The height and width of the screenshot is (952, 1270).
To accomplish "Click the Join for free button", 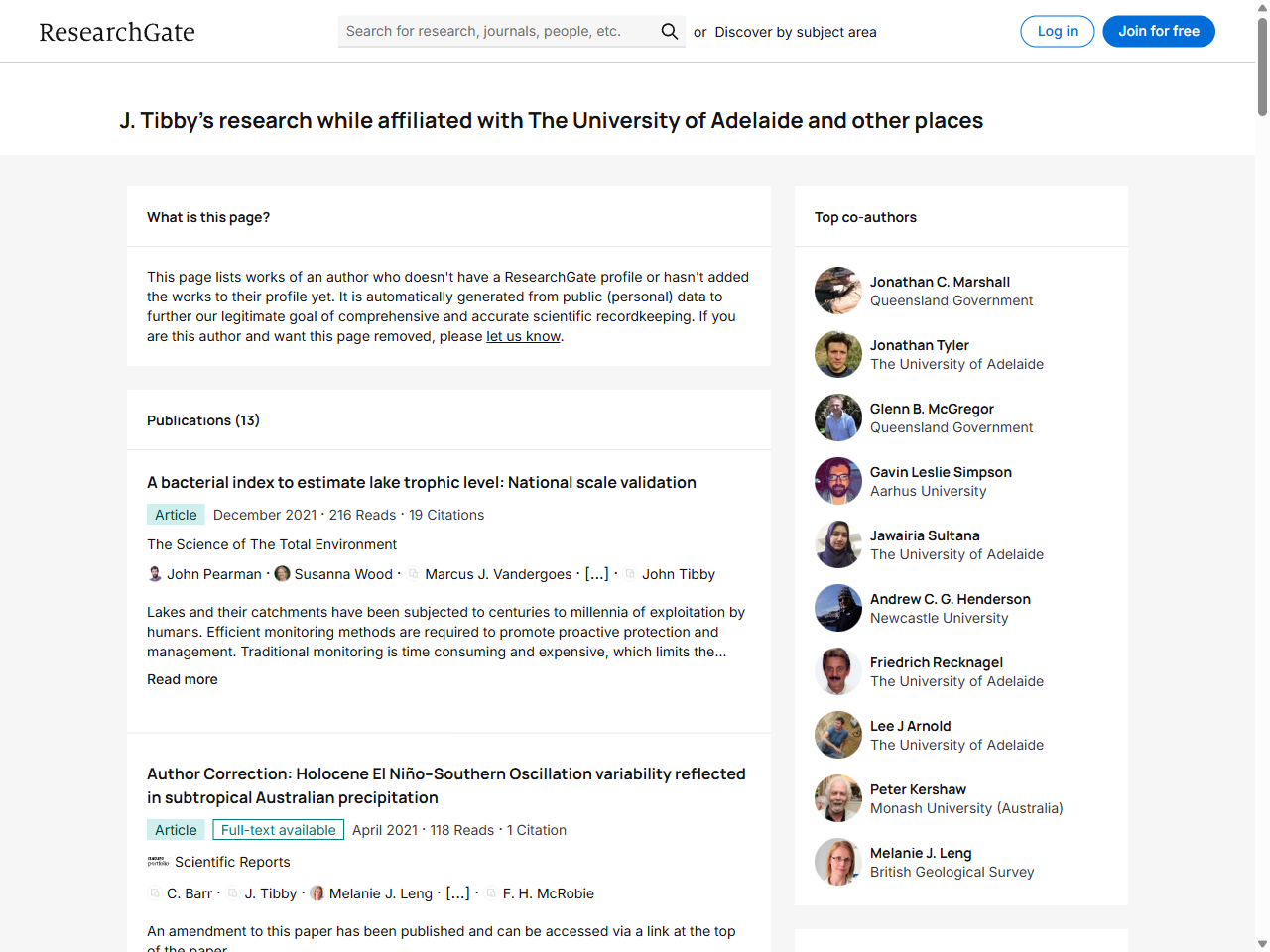I will click(1159, 32).
